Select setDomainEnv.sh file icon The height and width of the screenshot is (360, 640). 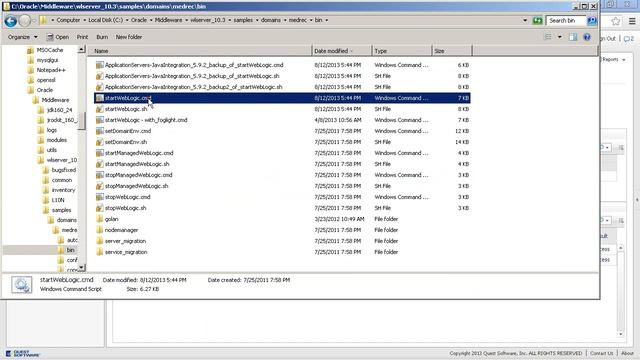click(100, 142)
